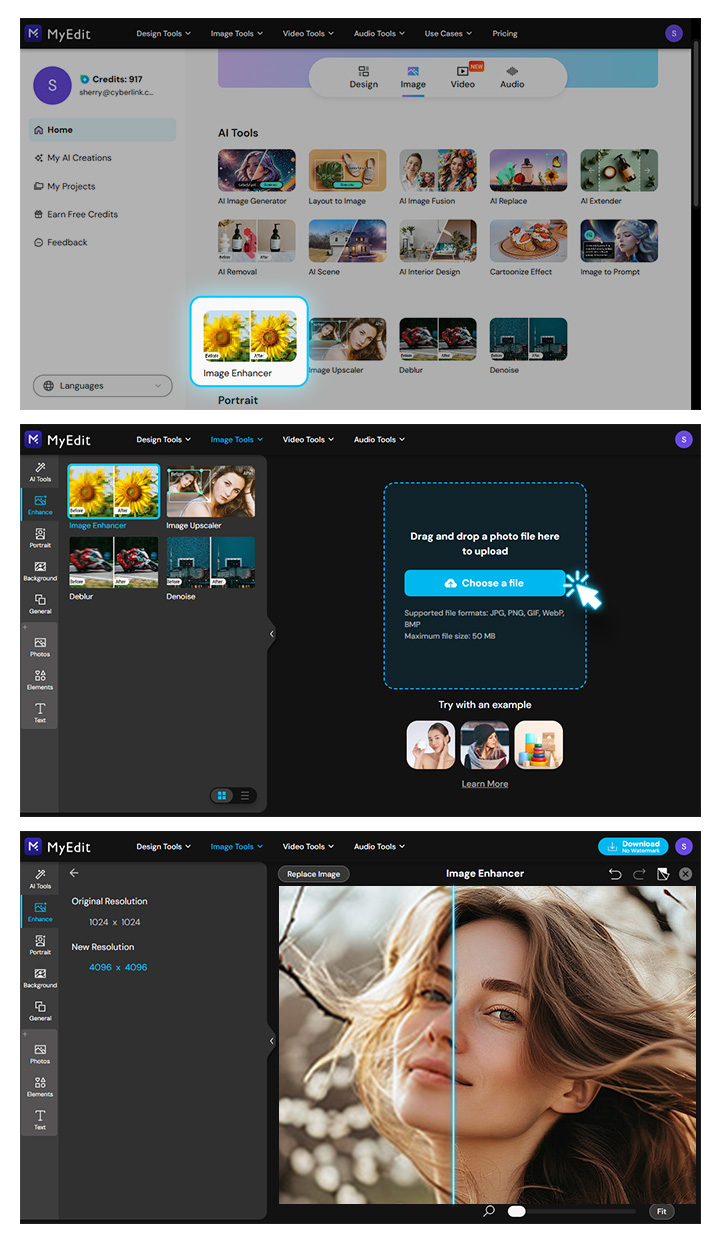
Task: Expand the Use Cases menu
Action: pyautogui.click(x=448, y=33)
